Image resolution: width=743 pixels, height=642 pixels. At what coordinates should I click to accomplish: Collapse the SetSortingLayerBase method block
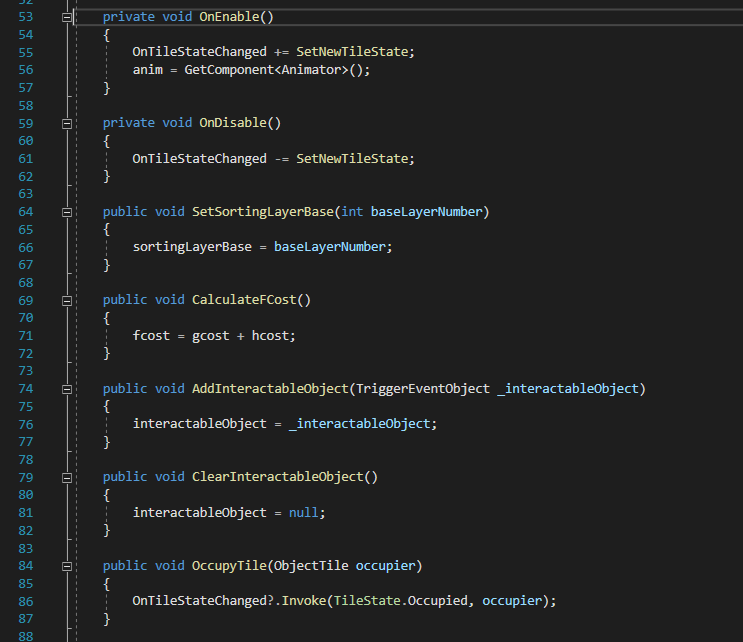(67, 212)
